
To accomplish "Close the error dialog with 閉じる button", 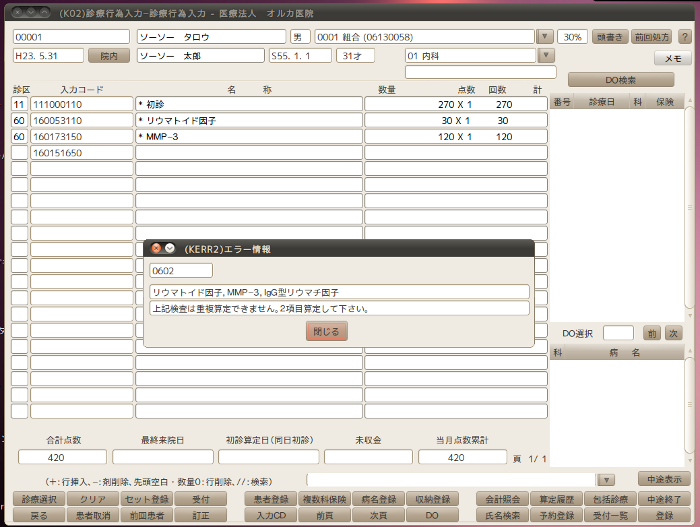I will coord(327,331).
